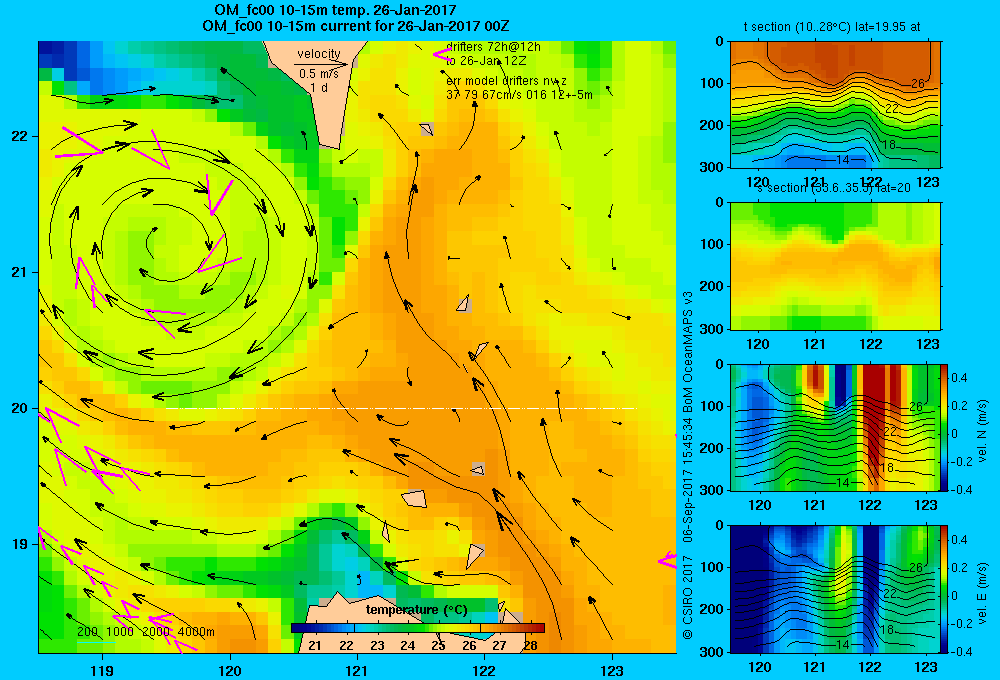Screen dimensions: 1000x680
Task: Click longitude tick label 123 on main map
Action: click(612, 670)
